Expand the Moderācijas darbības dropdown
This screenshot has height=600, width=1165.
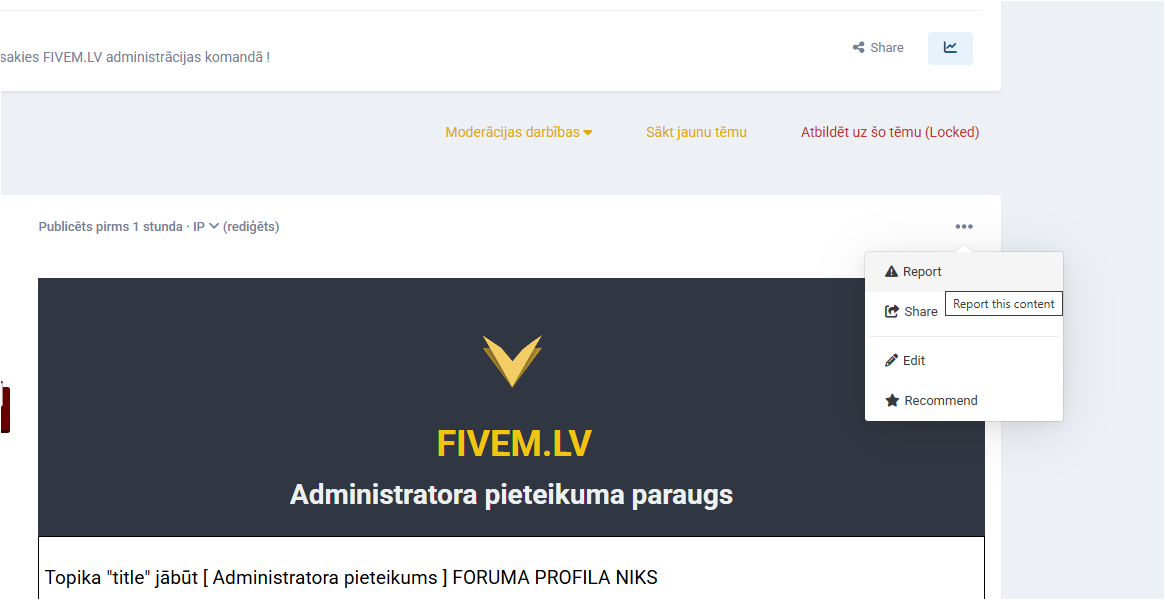pos(519,132)
